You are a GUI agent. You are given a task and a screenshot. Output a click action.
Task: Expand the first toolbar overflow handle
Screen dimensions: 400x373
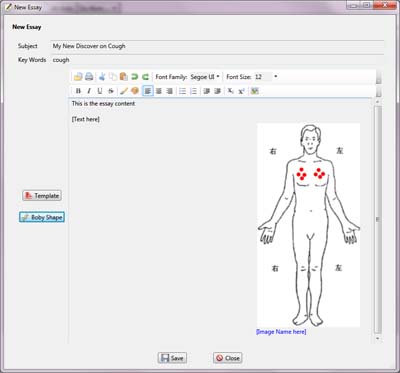click(x=378, y=78)
